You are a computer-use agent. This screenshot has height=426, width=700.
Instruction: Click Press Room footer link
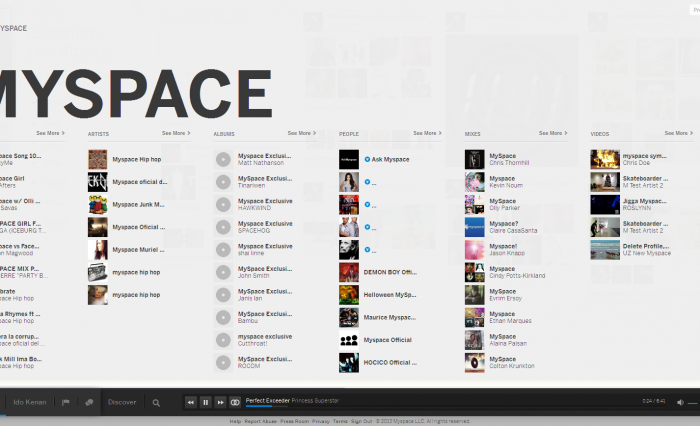coord(294,421)
